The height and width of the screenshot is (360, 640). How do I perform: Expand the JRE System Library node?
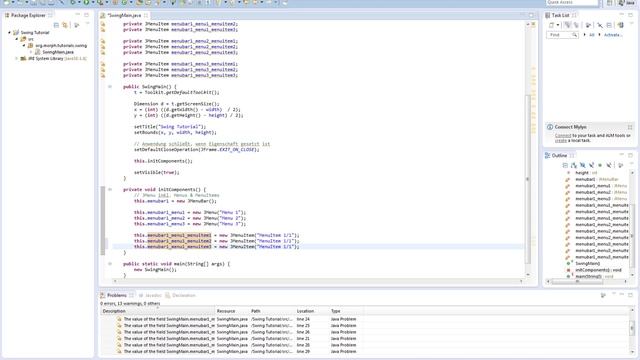[17, 59]
